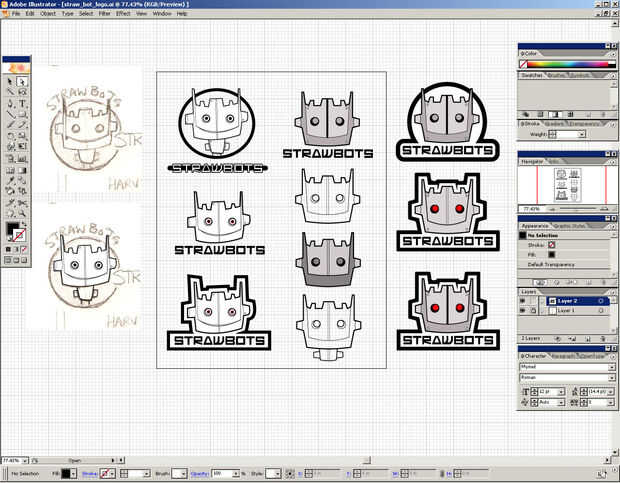Screen dimensions: 620x483
Task: Switch to the Graphic Styles tab
Action: [569, 226]
